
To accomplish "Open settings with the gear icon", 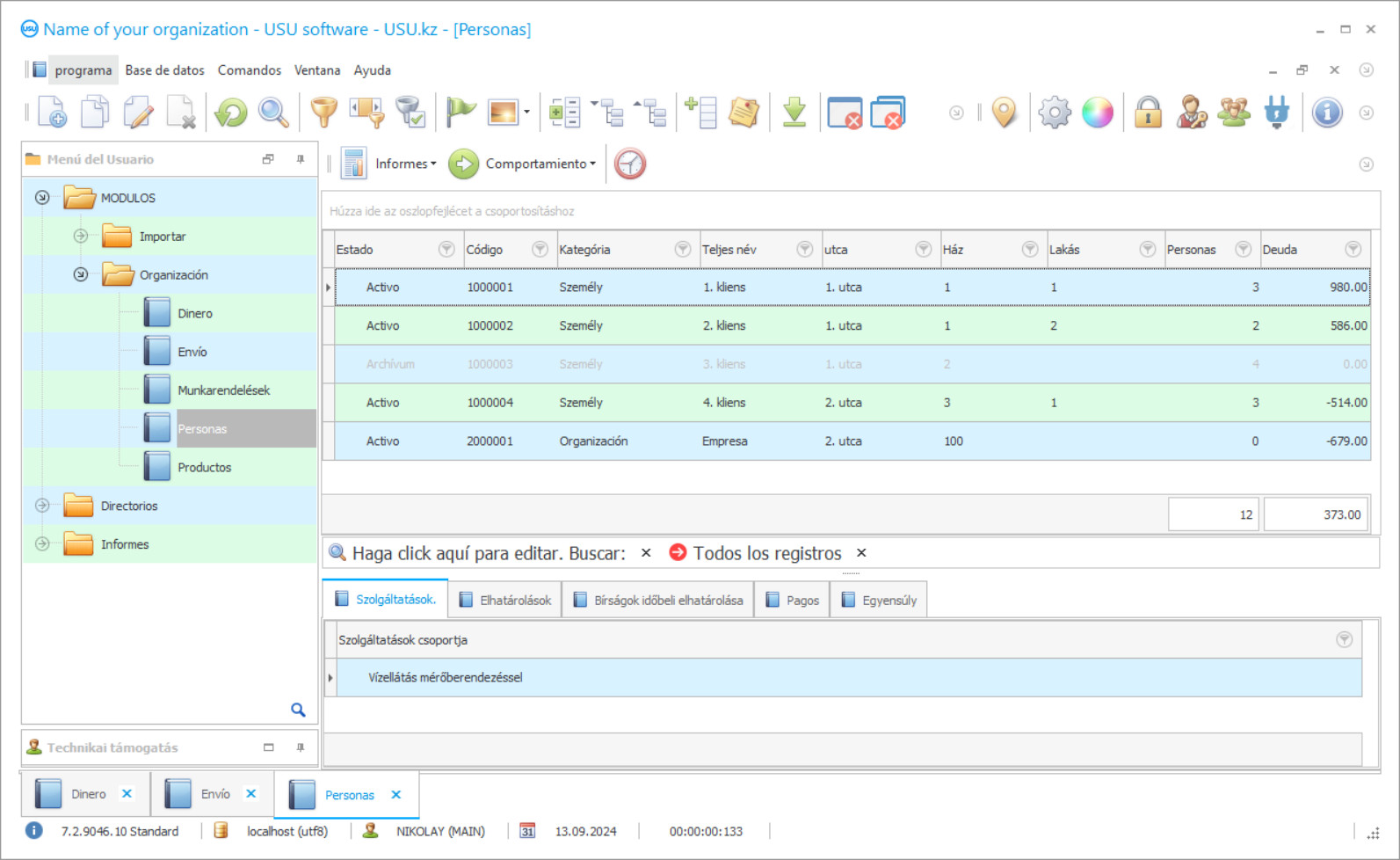I will coord(1055,113).
